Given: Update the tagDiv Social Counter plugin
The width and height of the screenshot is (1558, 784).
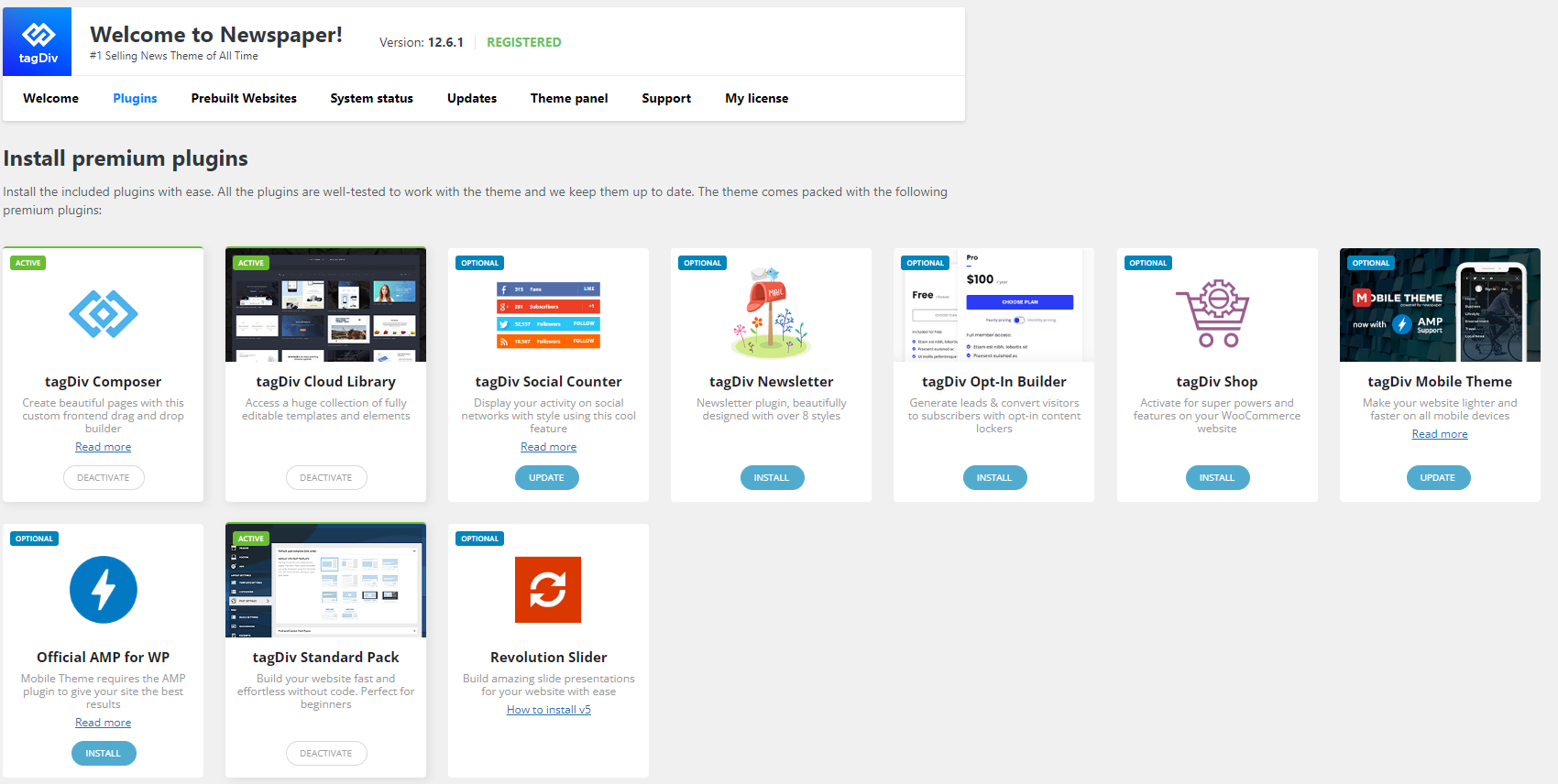Looking at the screenshot, I should point(547,477).
